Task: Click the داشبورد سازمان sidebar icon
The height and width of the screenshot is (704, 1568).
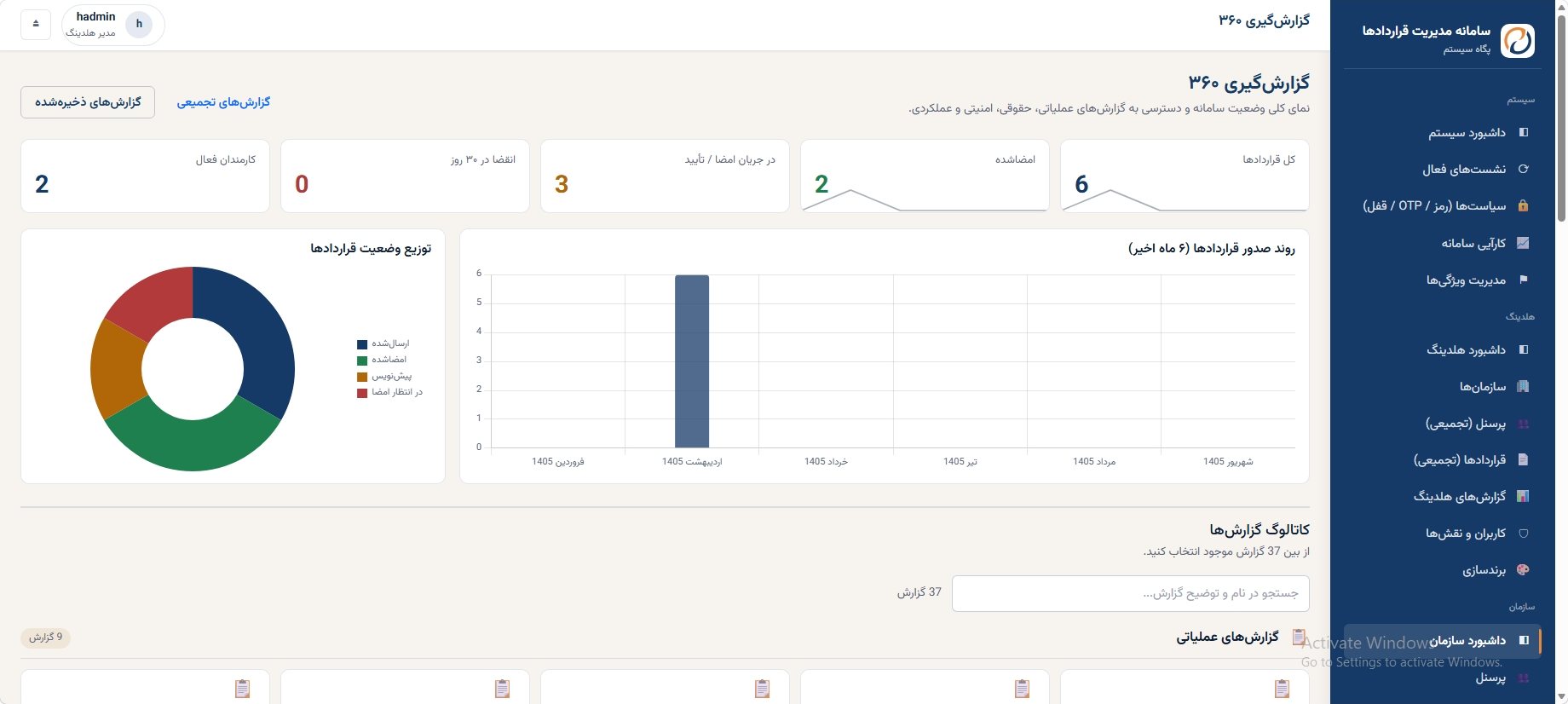Action: 1524,640
